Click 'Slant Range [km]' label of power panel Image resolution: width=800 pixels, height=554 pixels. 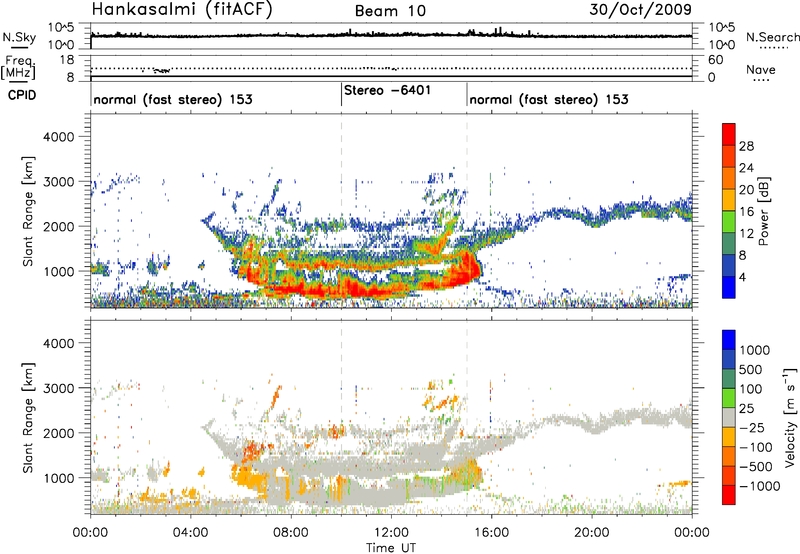click(x=28, y=211)
